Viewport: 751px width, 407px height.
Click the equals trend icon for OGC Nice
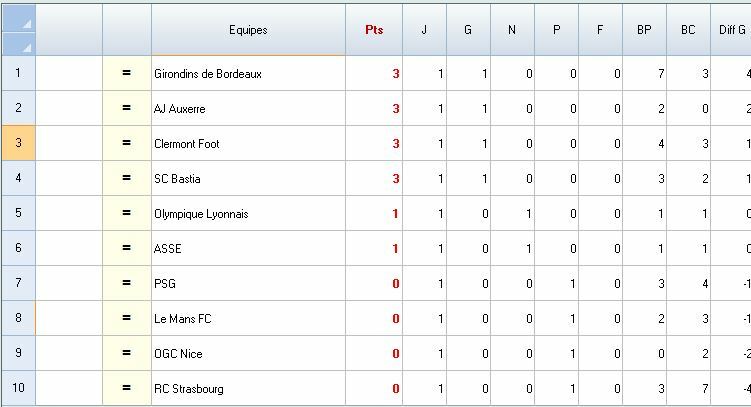pos(126,354)
